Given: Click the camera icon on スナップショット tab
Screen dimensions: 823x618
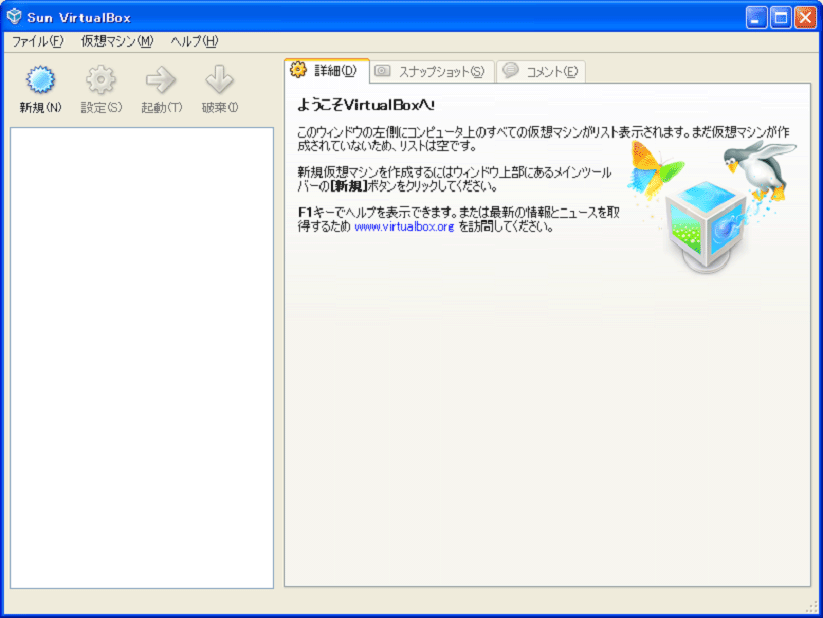Looking at the screenshot, I should [382, 70].
